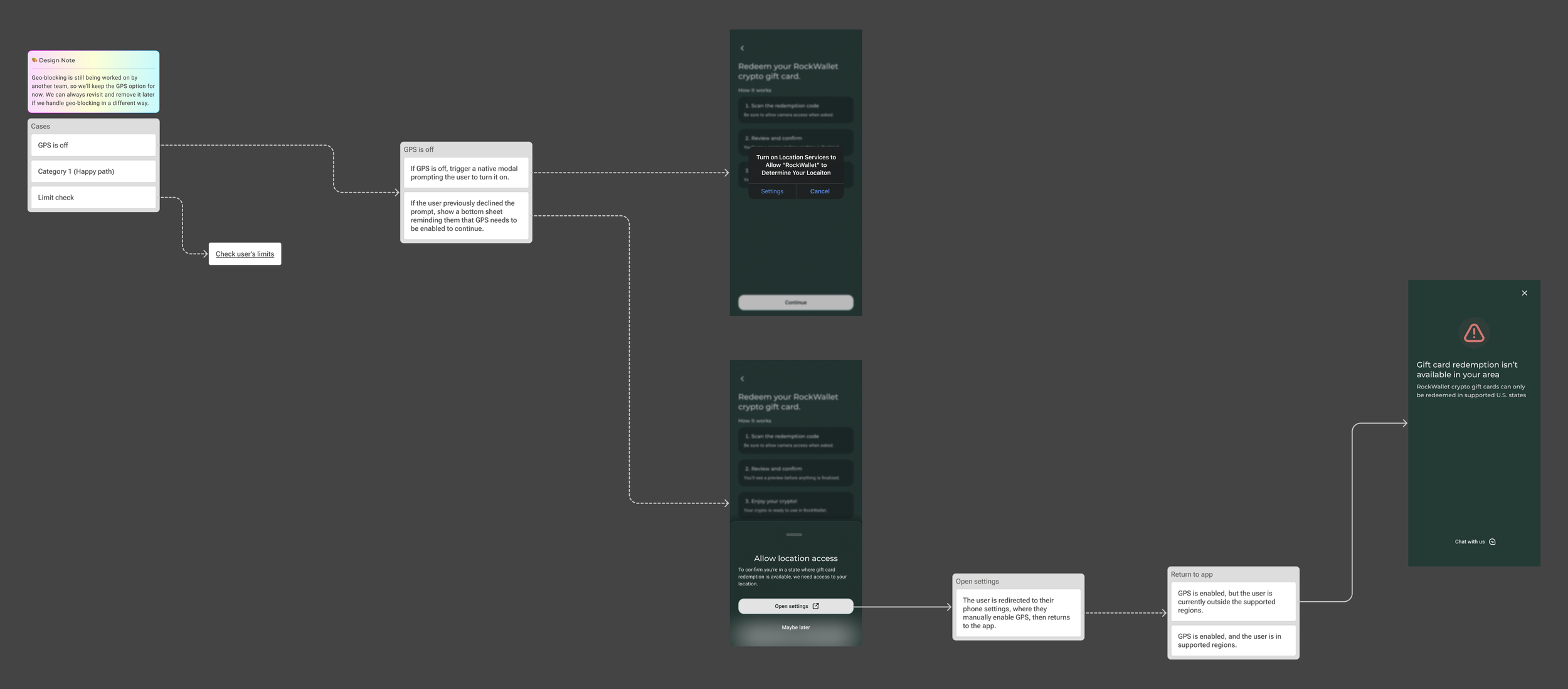Tap the Open settings button label

coord(792,606)
